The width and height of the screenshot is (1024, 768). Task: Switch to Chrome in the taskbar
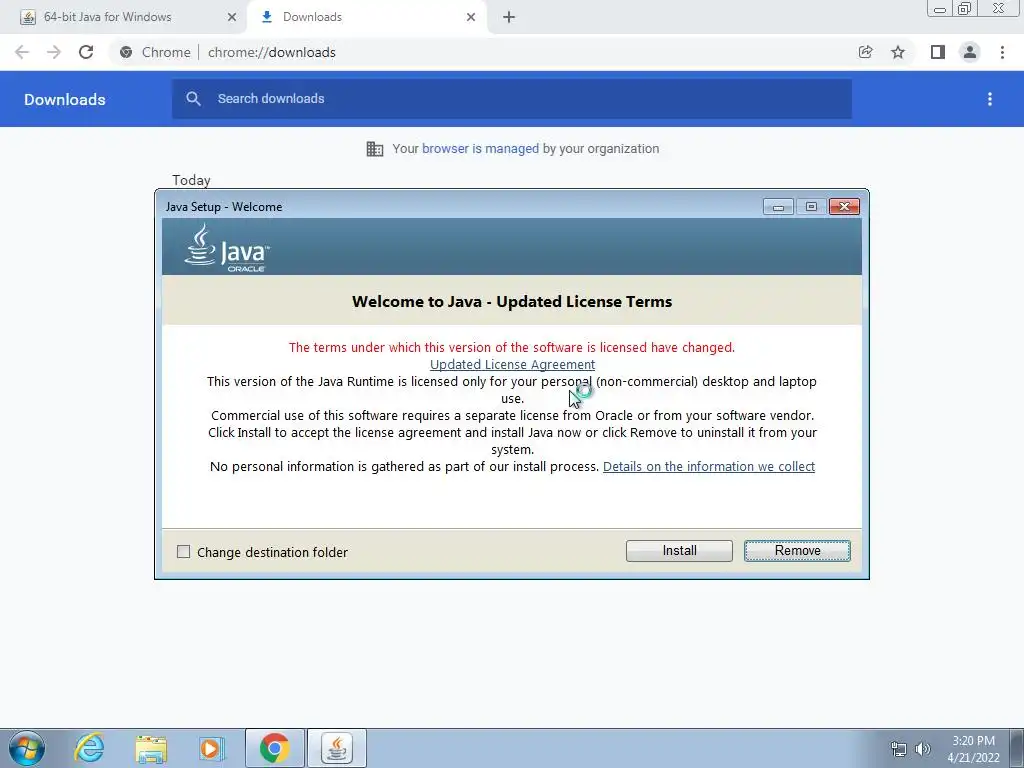pos(275,748)
